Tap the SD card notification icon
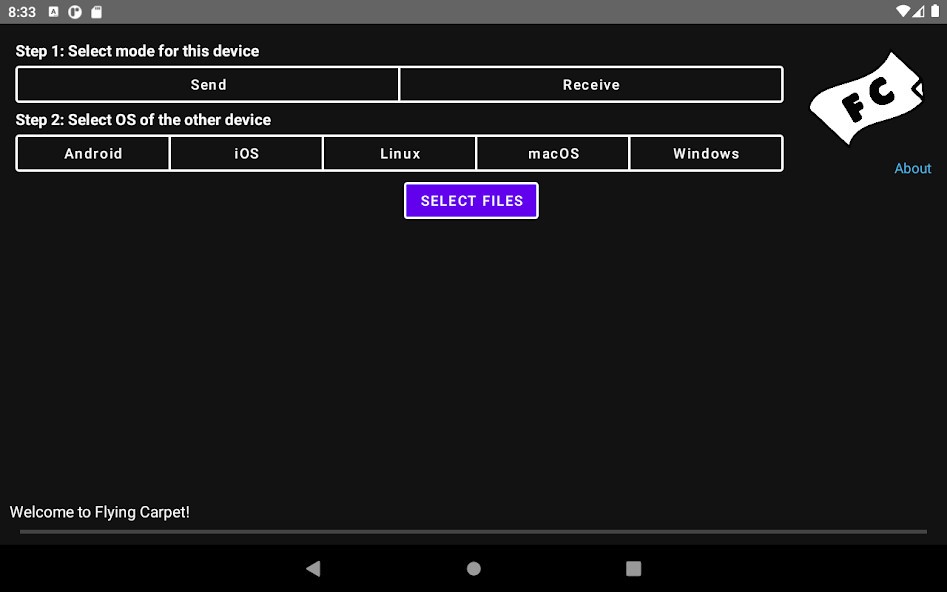 pos(96,12)
